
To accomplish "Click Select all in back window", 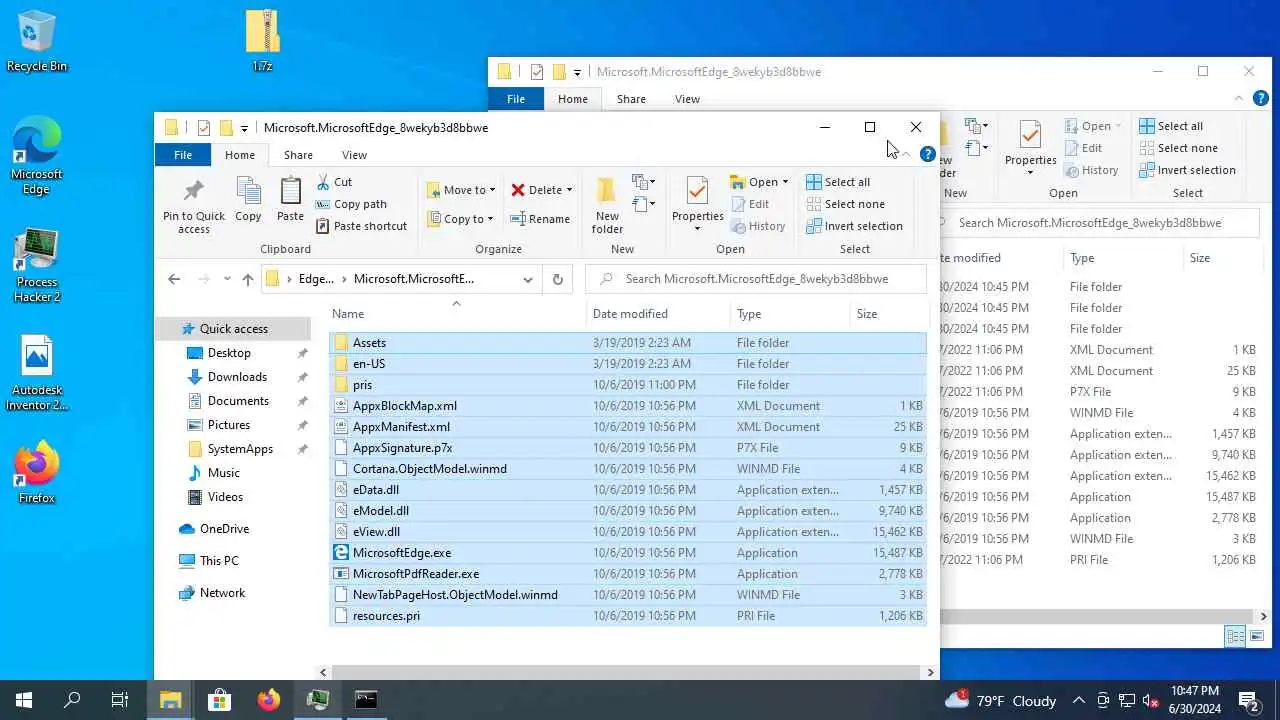I will [1171, 126].
